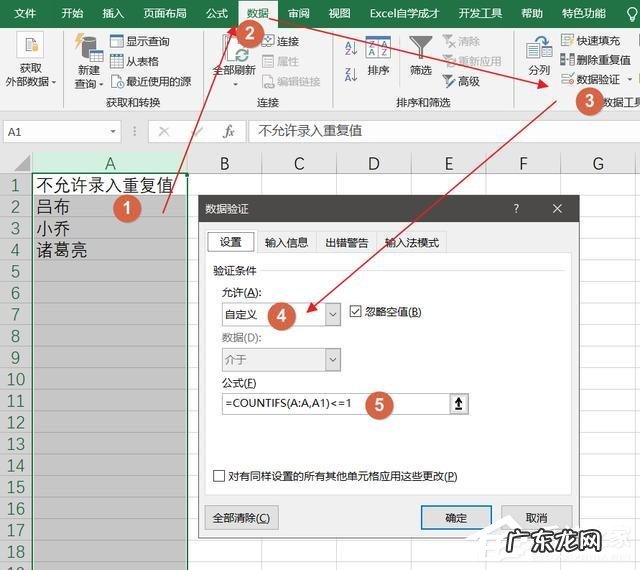Sort descending with the Z-A icon
This screenshot has width=640, height=570.
click(351, 75)
